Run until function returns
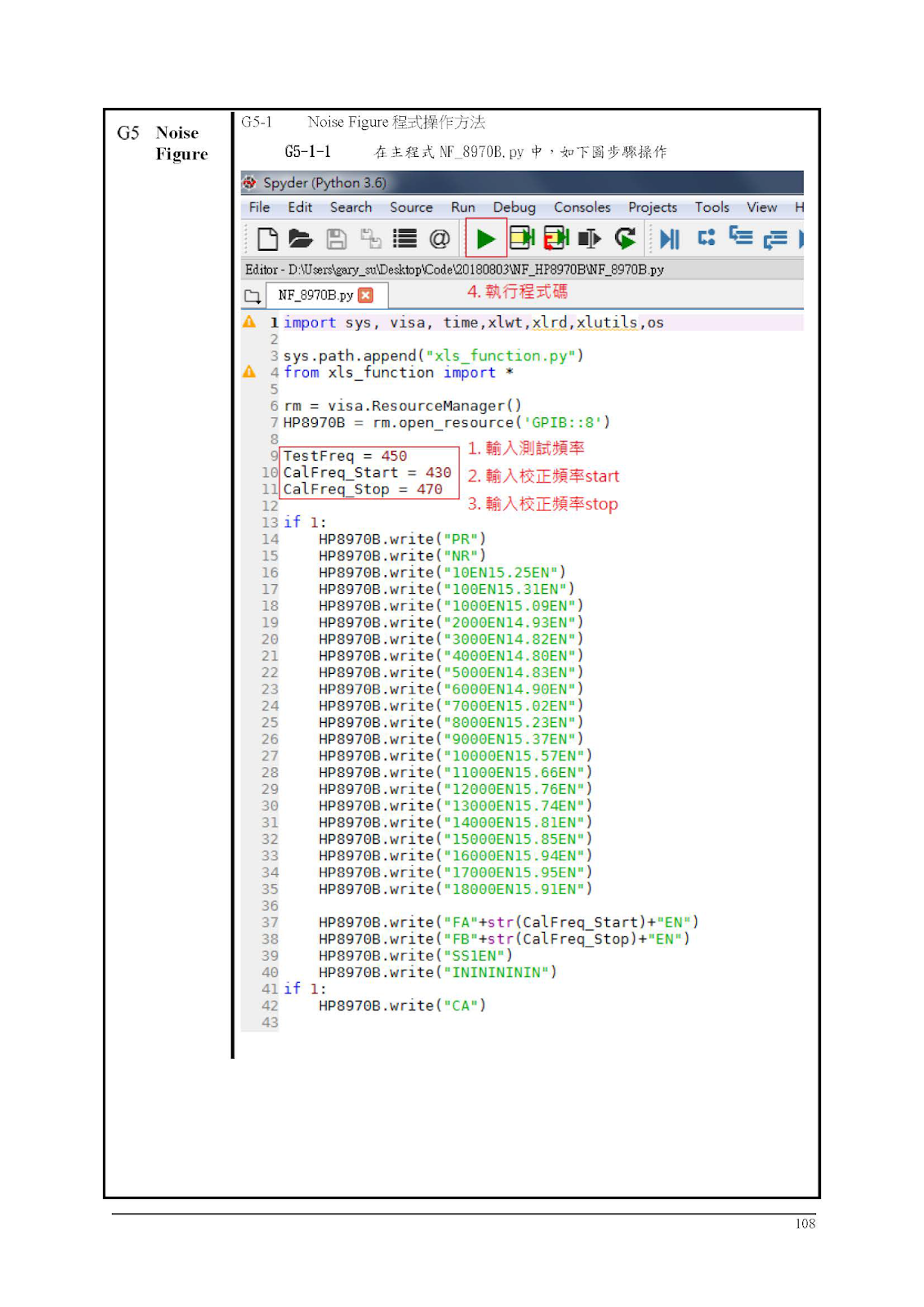 tap(775, 239)
